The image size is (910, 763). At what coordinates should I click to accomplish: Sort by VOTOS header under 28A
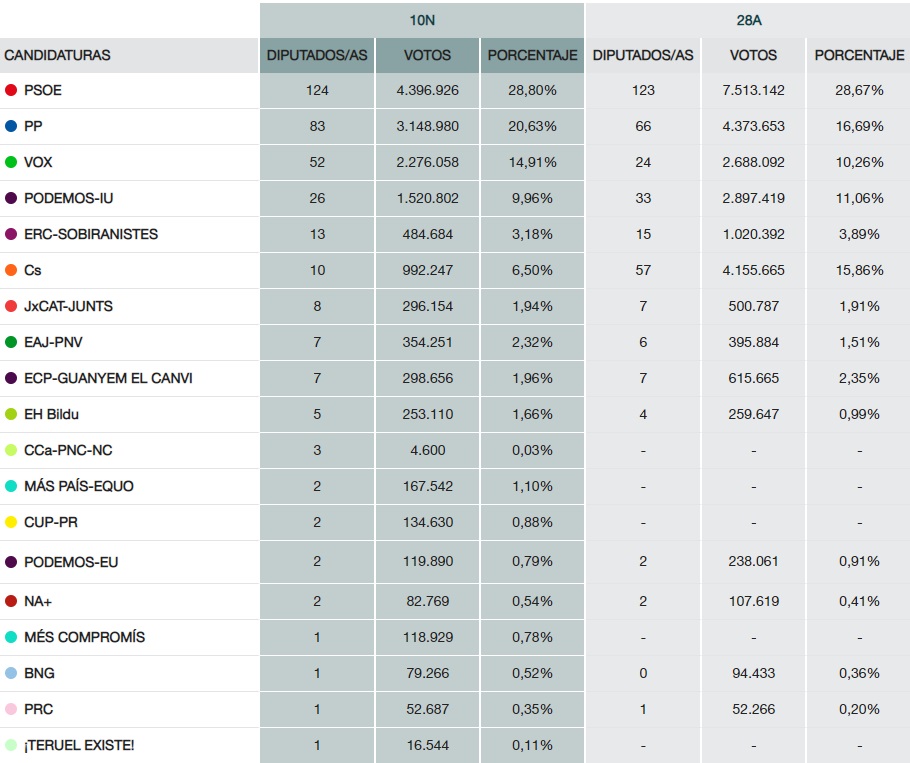(753, 55)
